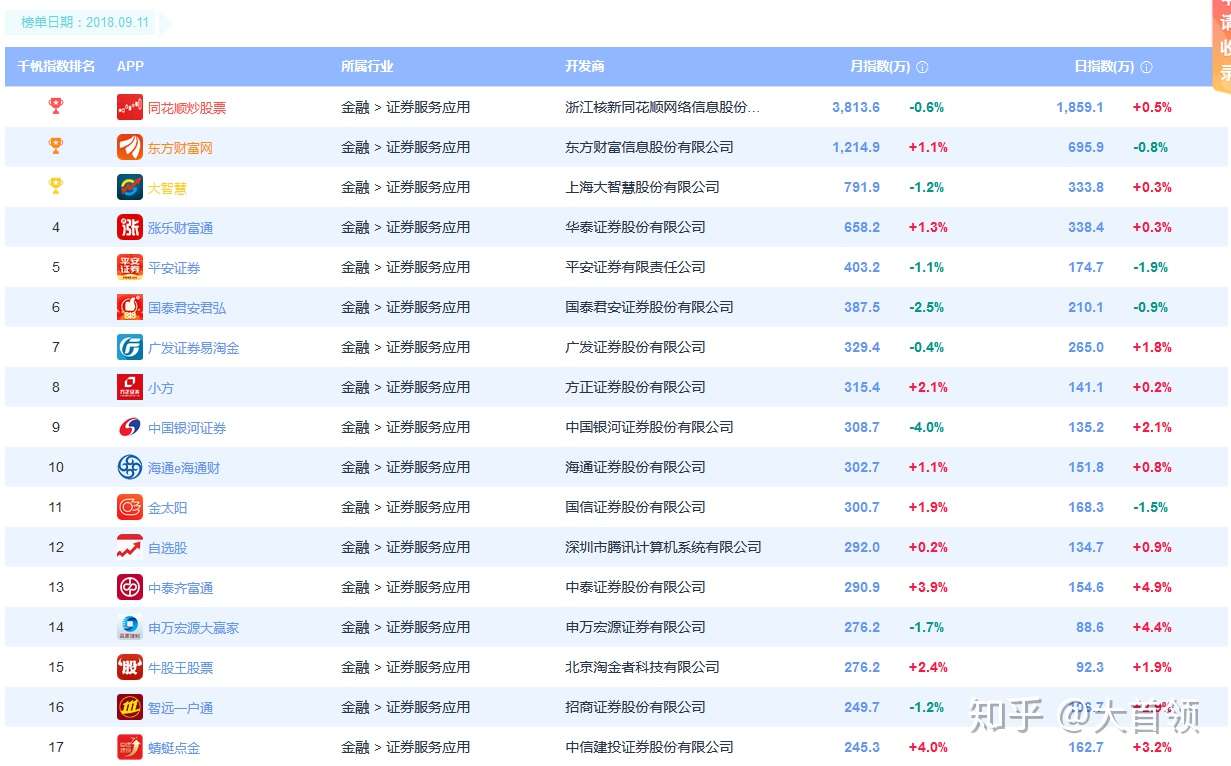Click the 申万宏源大赢家 app icon

coord(130,627)
